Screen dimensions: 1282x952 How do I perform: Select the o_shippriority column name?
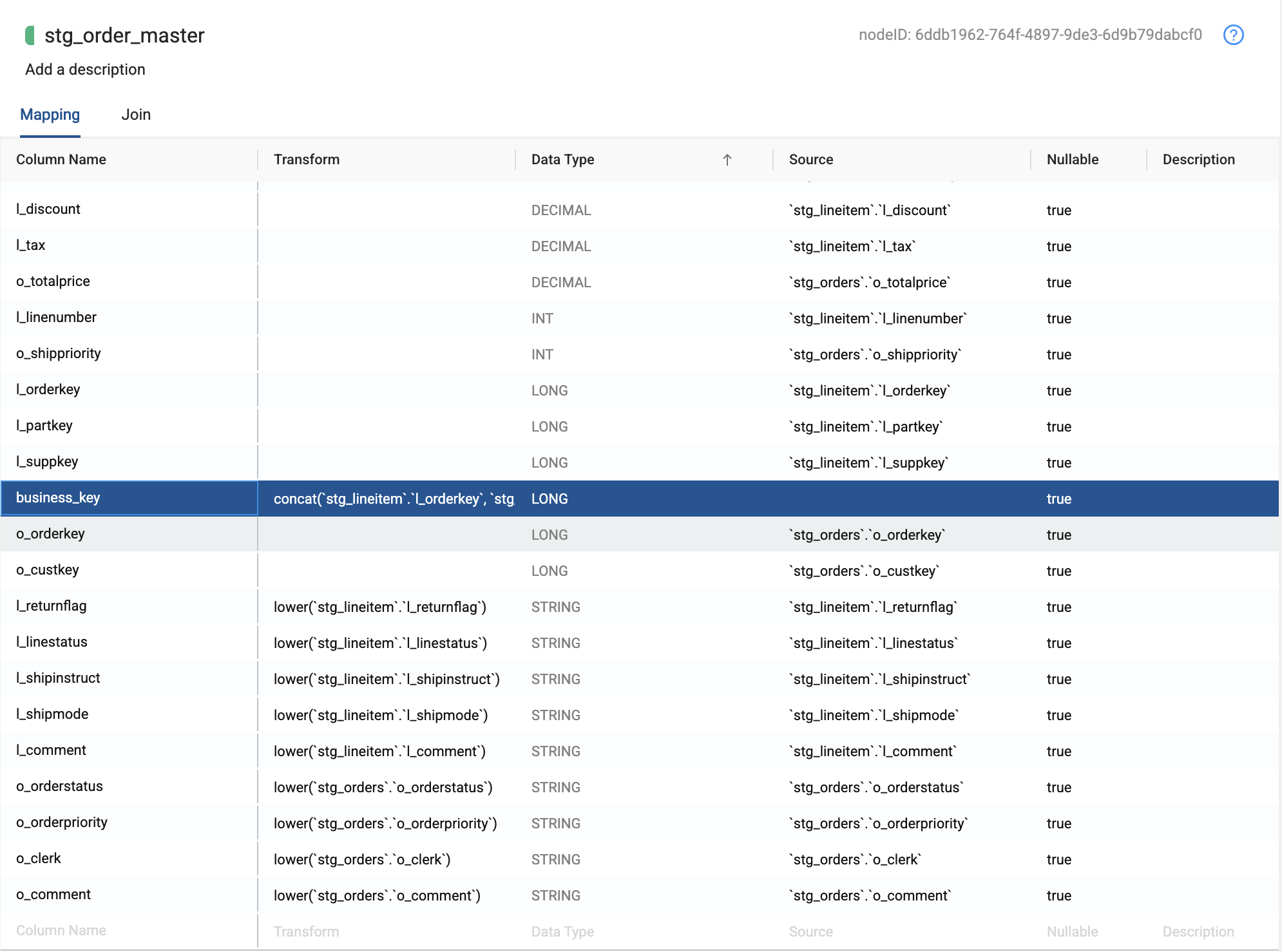tap(59, 354)
